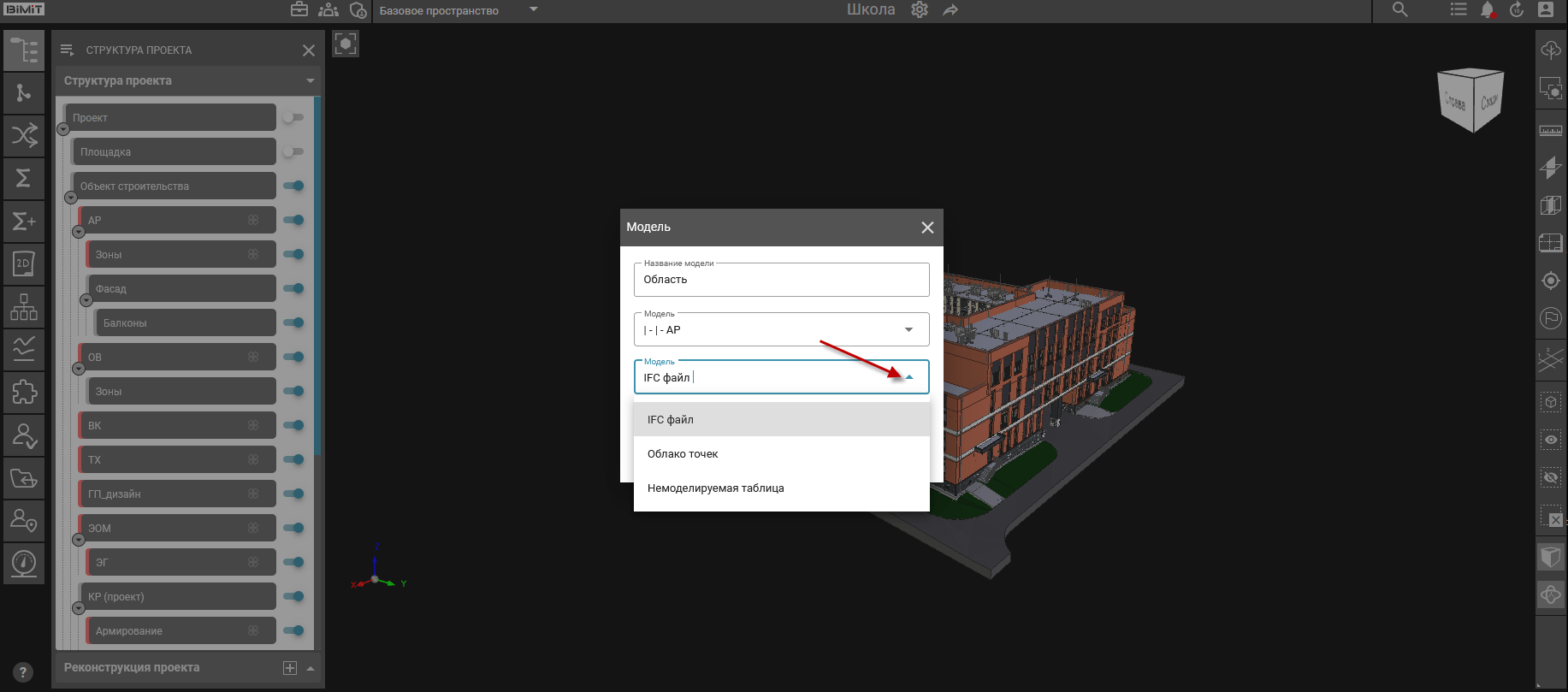This screenshot has height=692, width=1568.
Task: Open the search magnifier in top bar
Action: [x=1399, y=10]
